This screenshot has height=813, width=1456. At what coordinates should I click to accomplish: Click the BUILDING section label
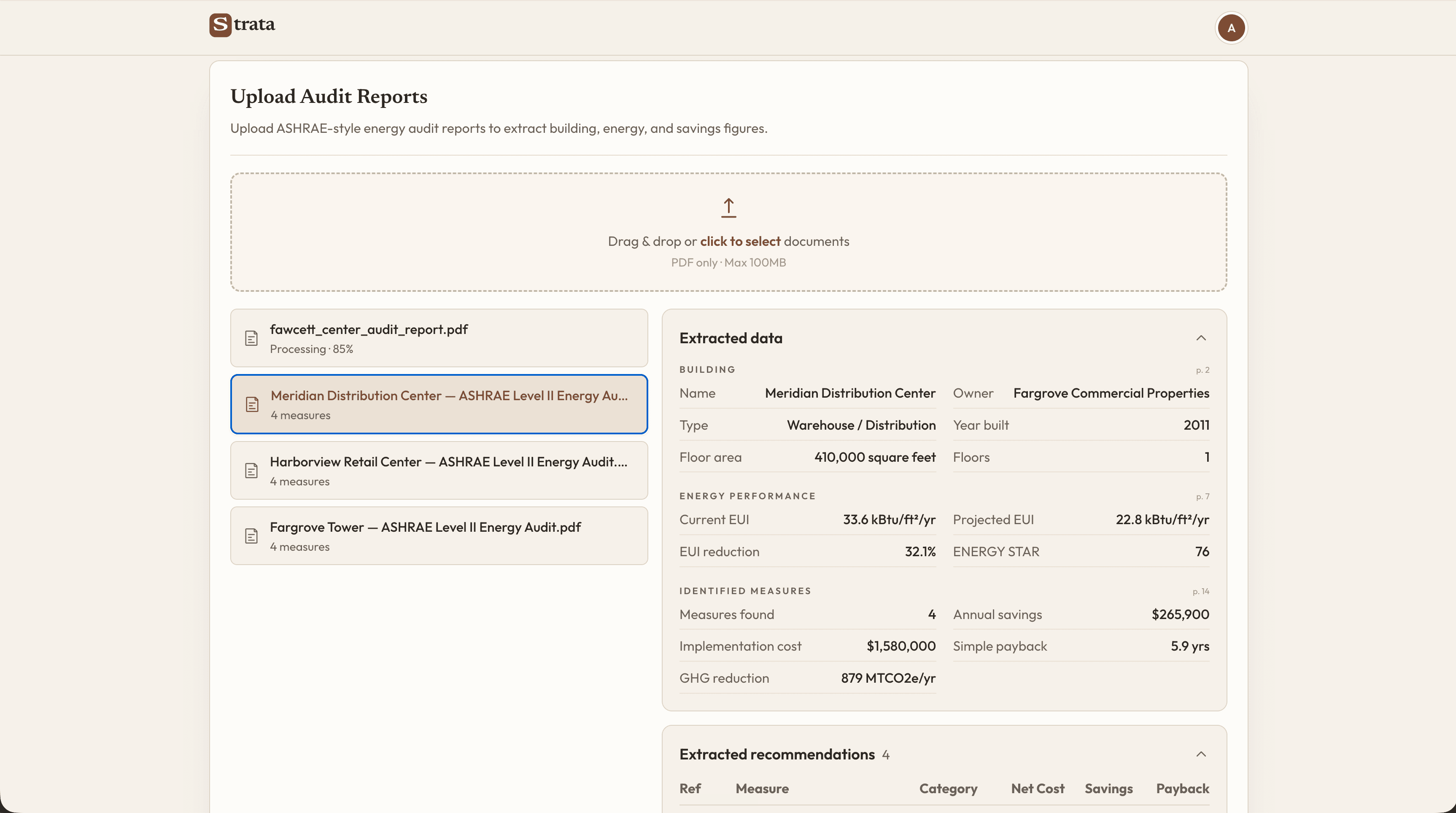(707, 370)
